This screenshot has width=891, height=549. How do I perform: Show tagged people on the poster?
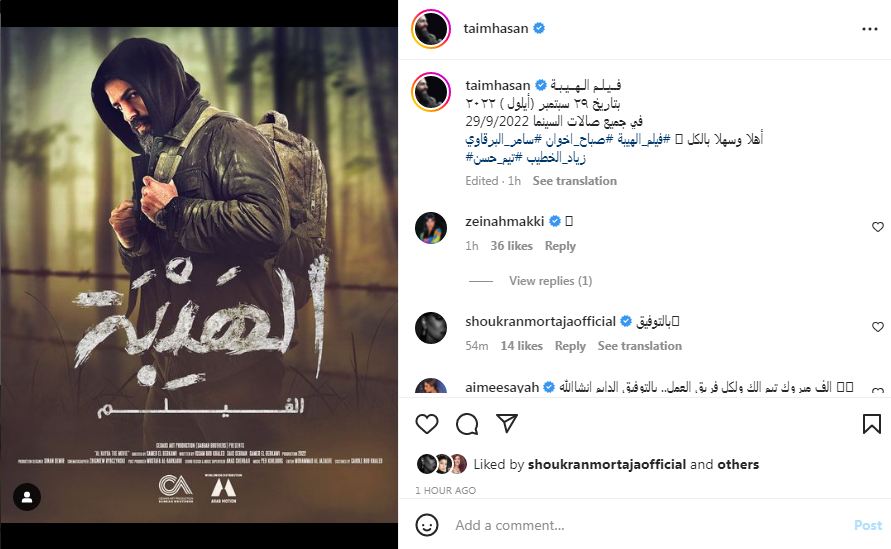click(27, 497)
